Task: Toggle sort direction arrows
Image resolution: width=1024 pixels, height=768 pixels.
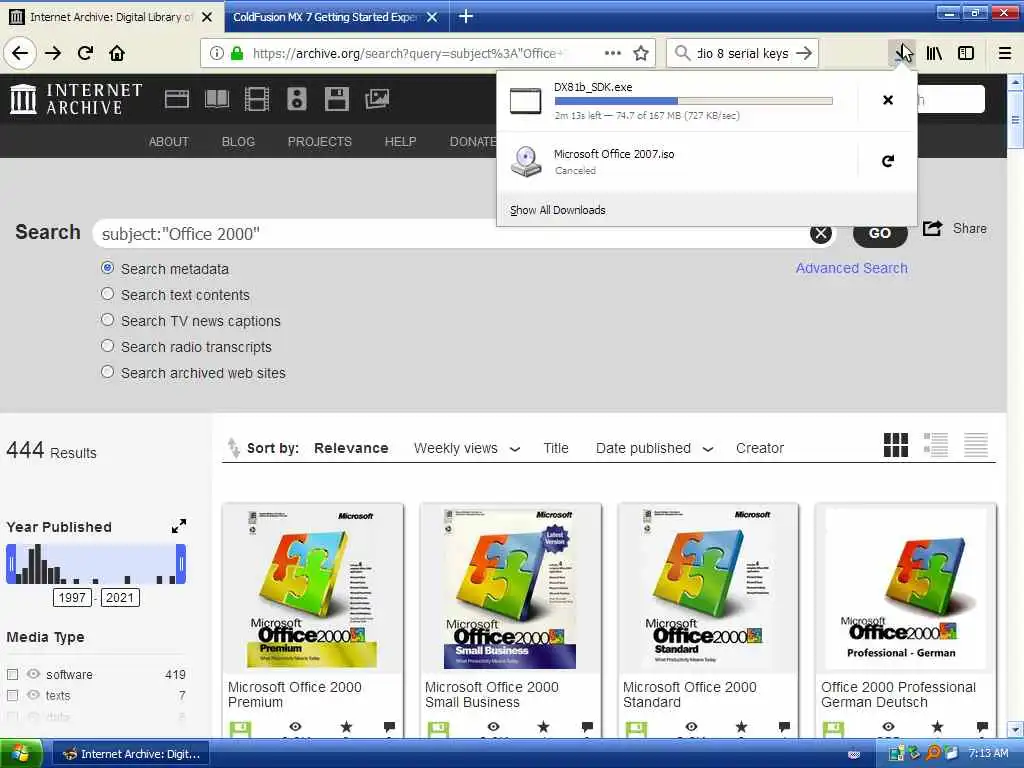Action: pos(233,448)
